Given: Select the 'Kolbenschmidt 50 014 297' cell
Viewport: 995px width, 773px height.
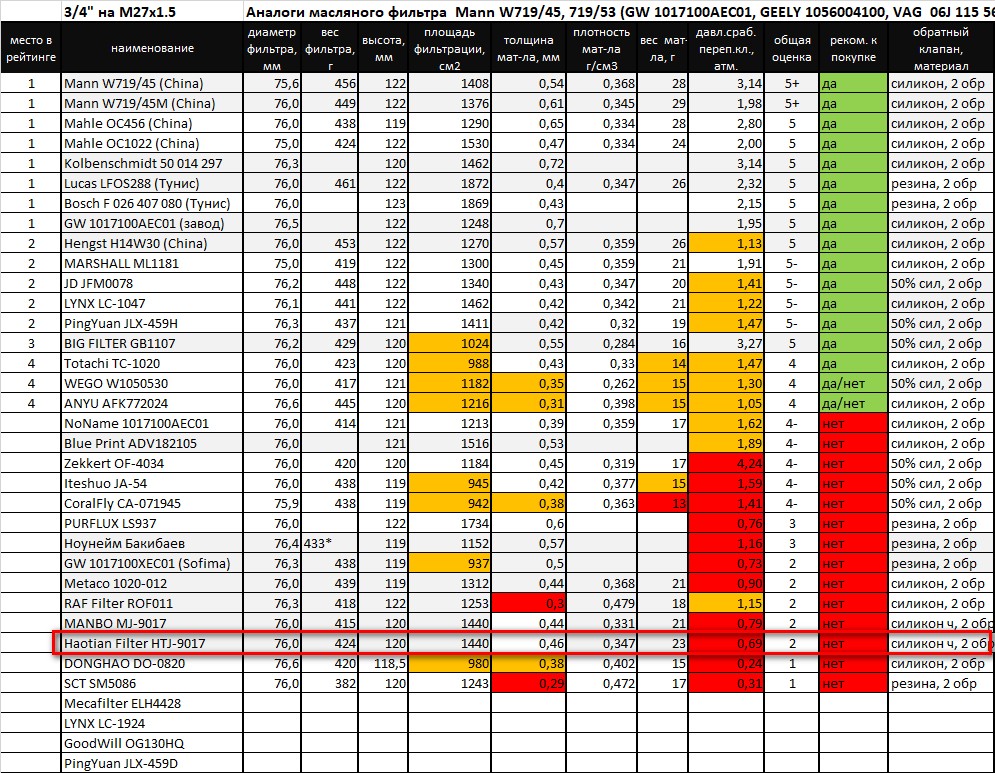Looking at the screenshot, I should tap(152, 163).
